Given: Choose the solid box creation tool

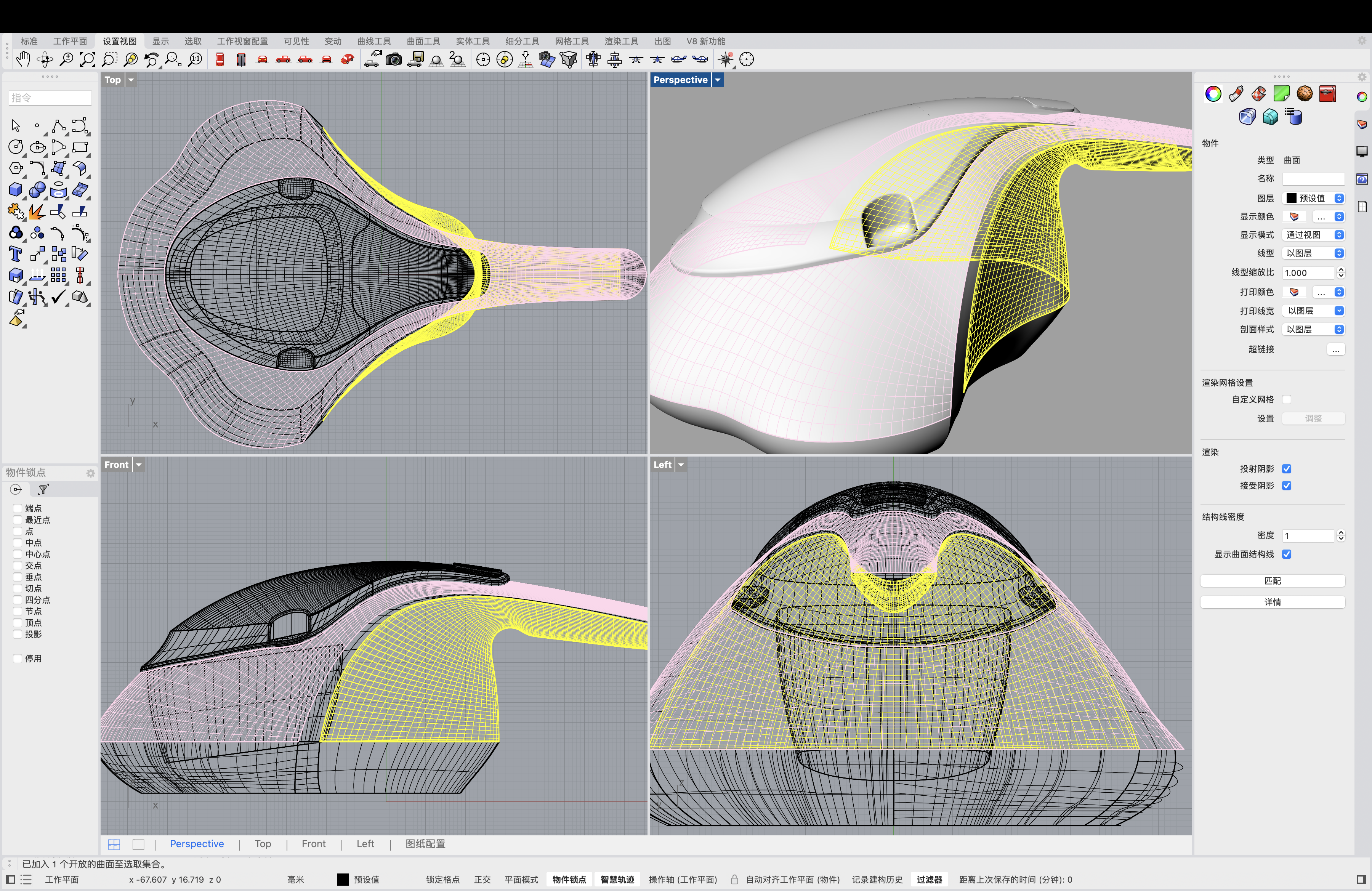Looking at the screenshot, I should pos(16,190).
